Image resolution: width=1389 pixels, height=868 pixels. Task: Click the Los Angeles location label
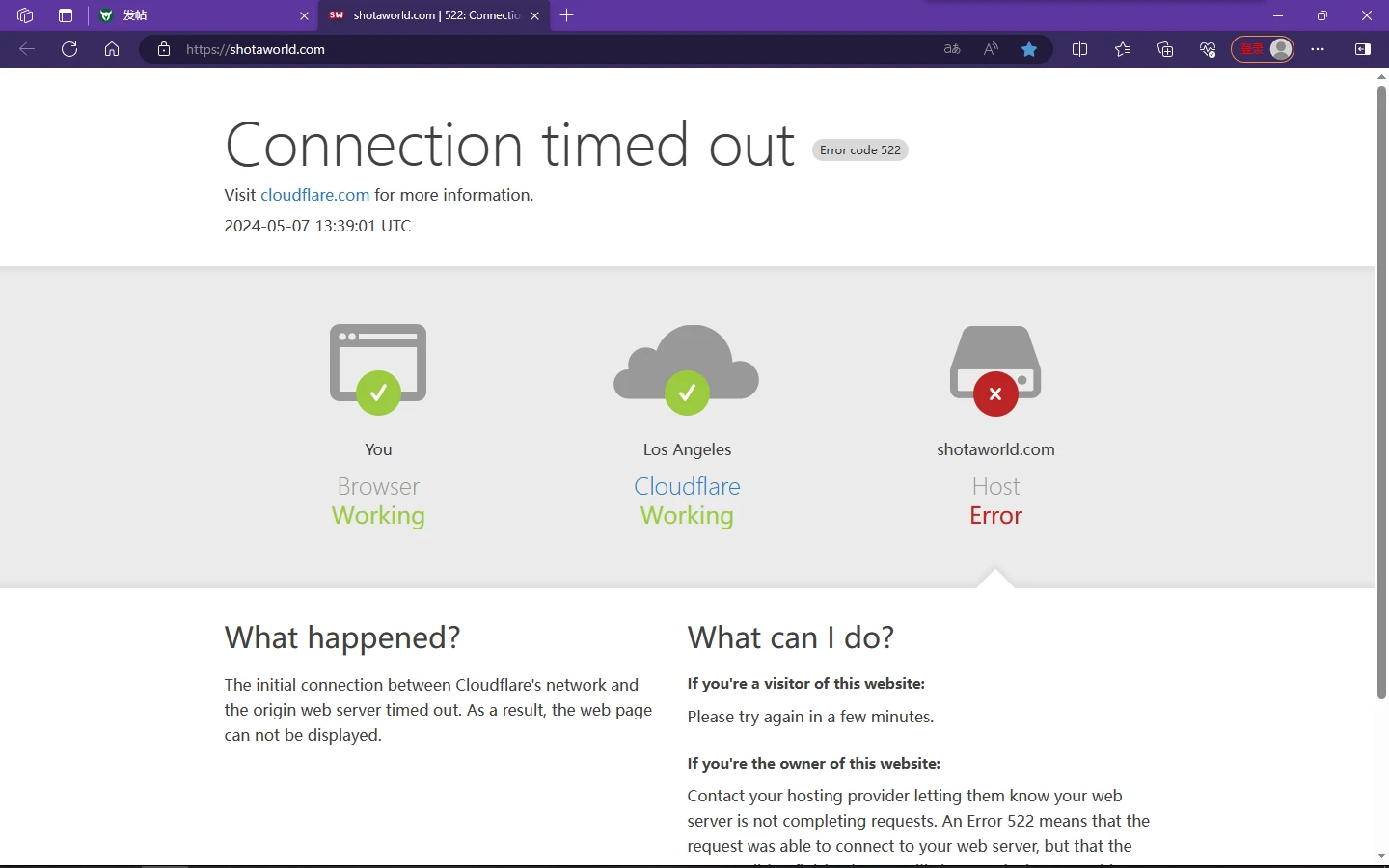(x=687, y=449)
